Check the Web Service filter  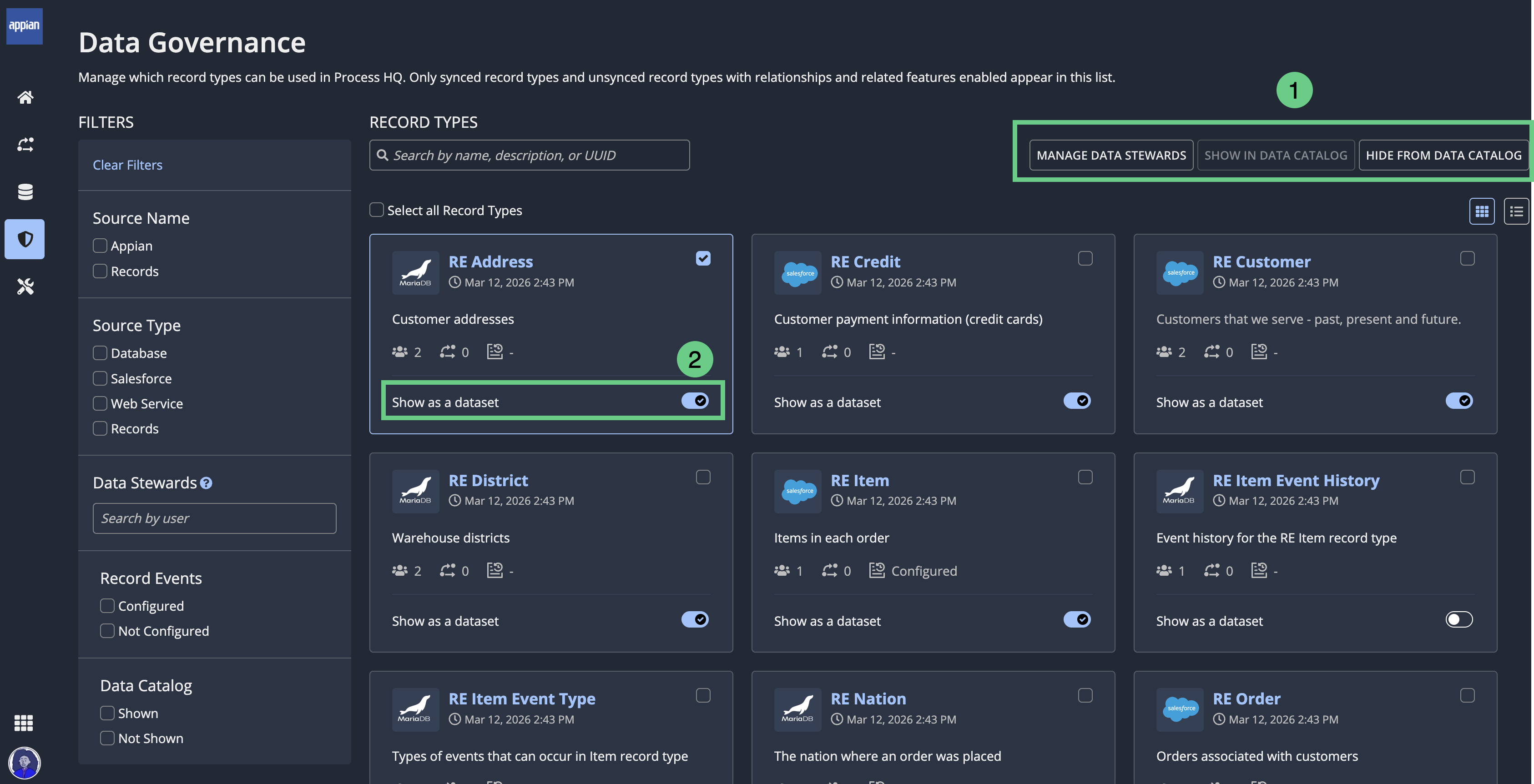100,404
